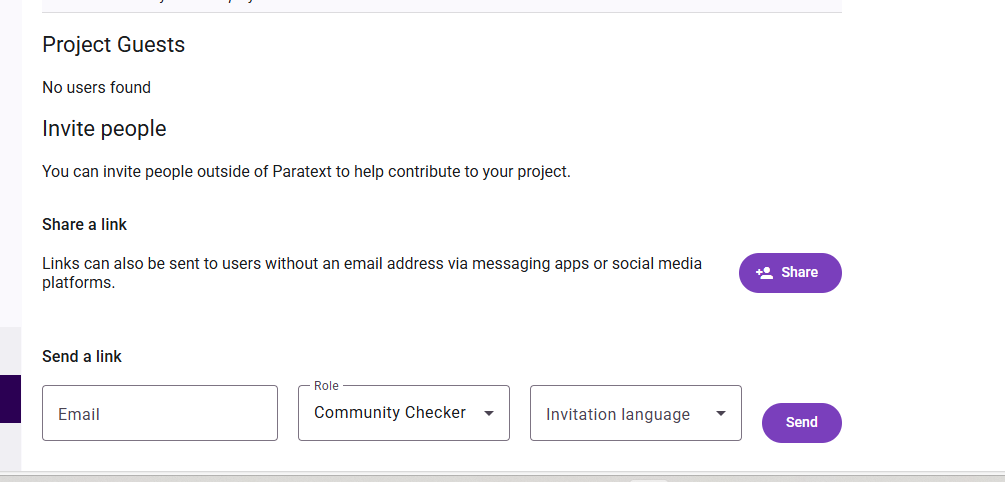Click the gray bar at window bottom
1005x482 pixels.
500,476
